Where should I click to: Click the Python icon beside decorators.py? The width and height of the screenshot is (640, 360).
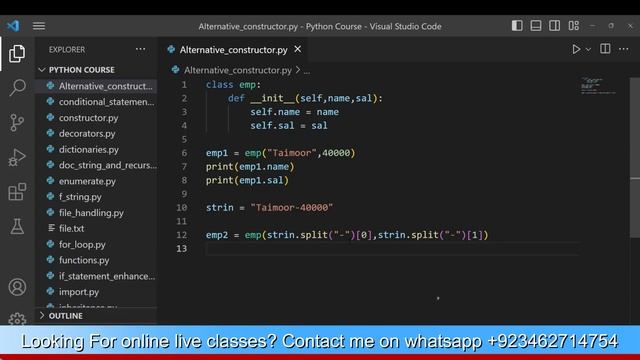click(x=50, y=133)
